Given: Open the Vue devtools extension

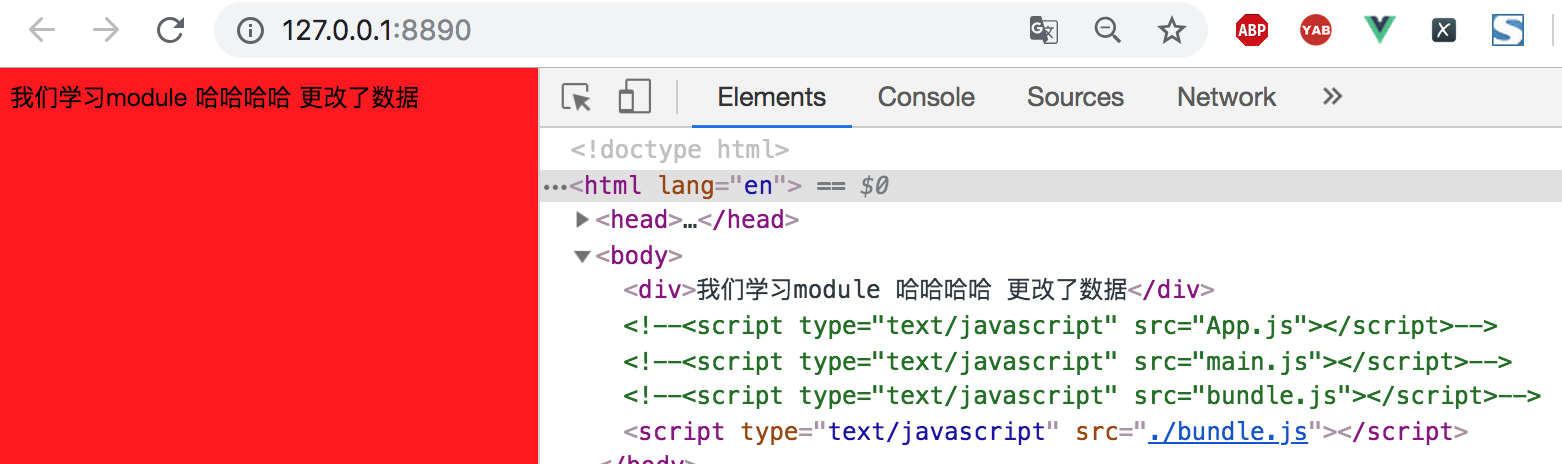Looking at the screenshot, I should [1379, 30].
